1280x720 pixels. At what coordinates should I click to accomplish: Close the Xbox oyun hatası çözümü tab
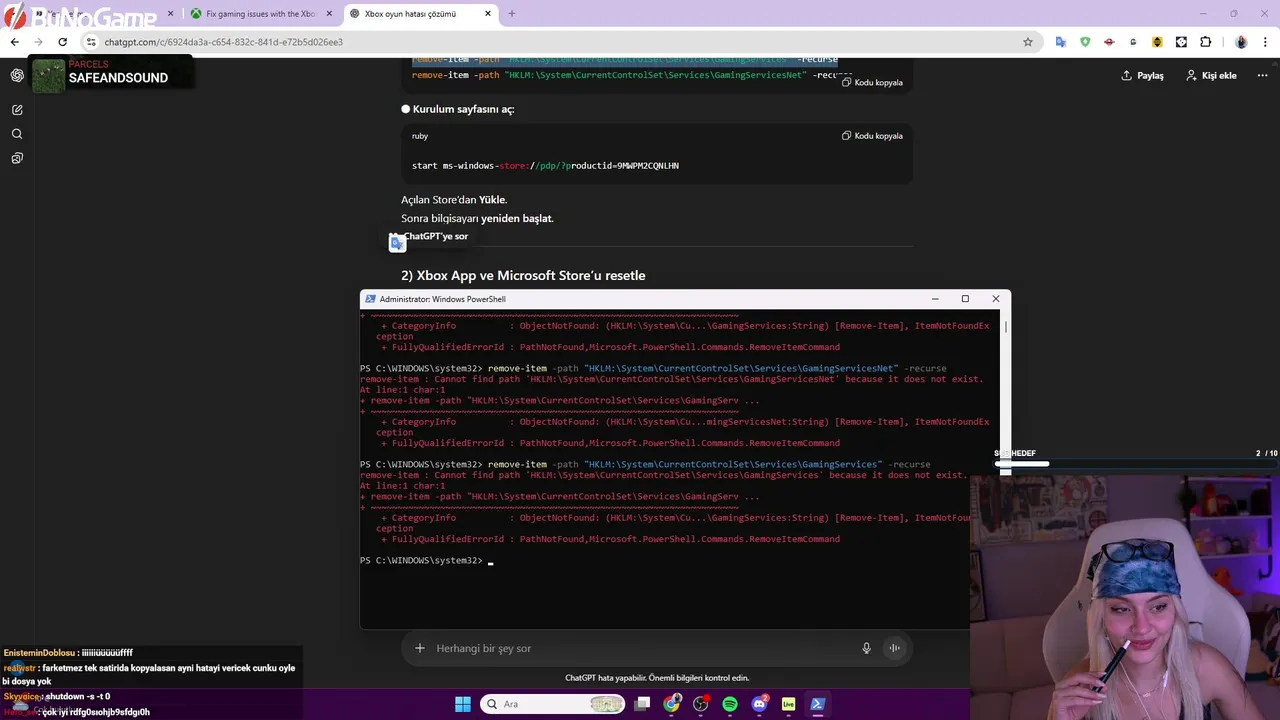point(488,14)
